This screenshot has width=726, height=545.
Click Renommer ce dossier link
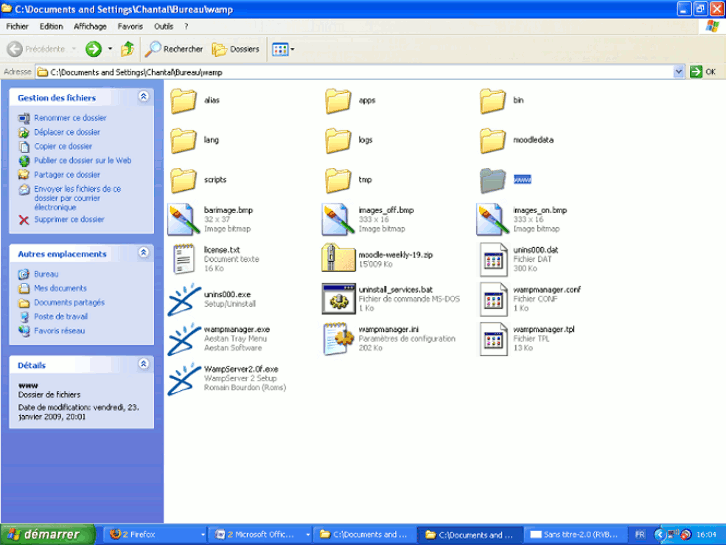(70, 118)
